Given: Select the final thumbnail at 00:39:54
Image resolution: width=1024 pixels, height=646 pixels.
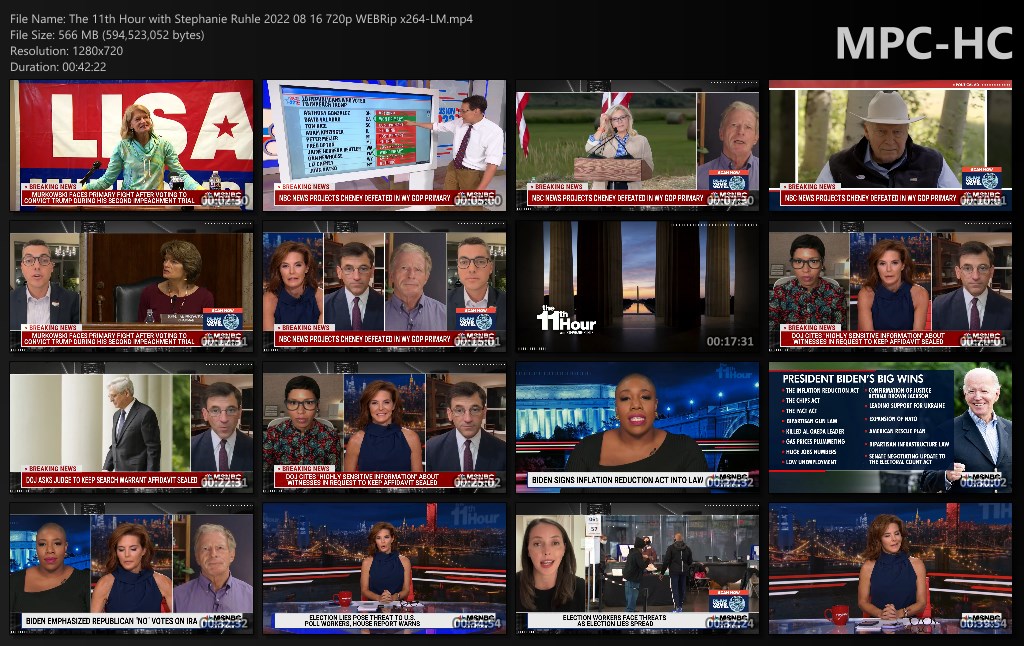Looking at the screenshot, I should pyautogui.click(x=890, y=568).
